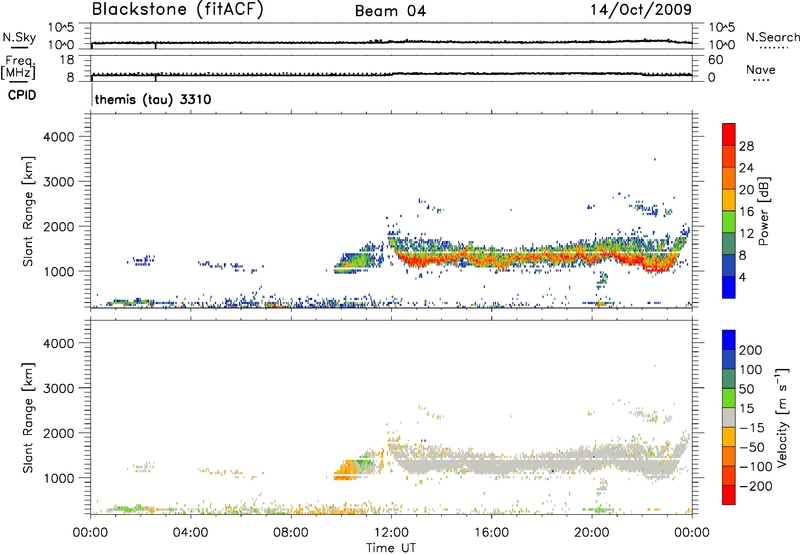
Task: Click the "3000" tick of the velocity panel
Action: 59,388
